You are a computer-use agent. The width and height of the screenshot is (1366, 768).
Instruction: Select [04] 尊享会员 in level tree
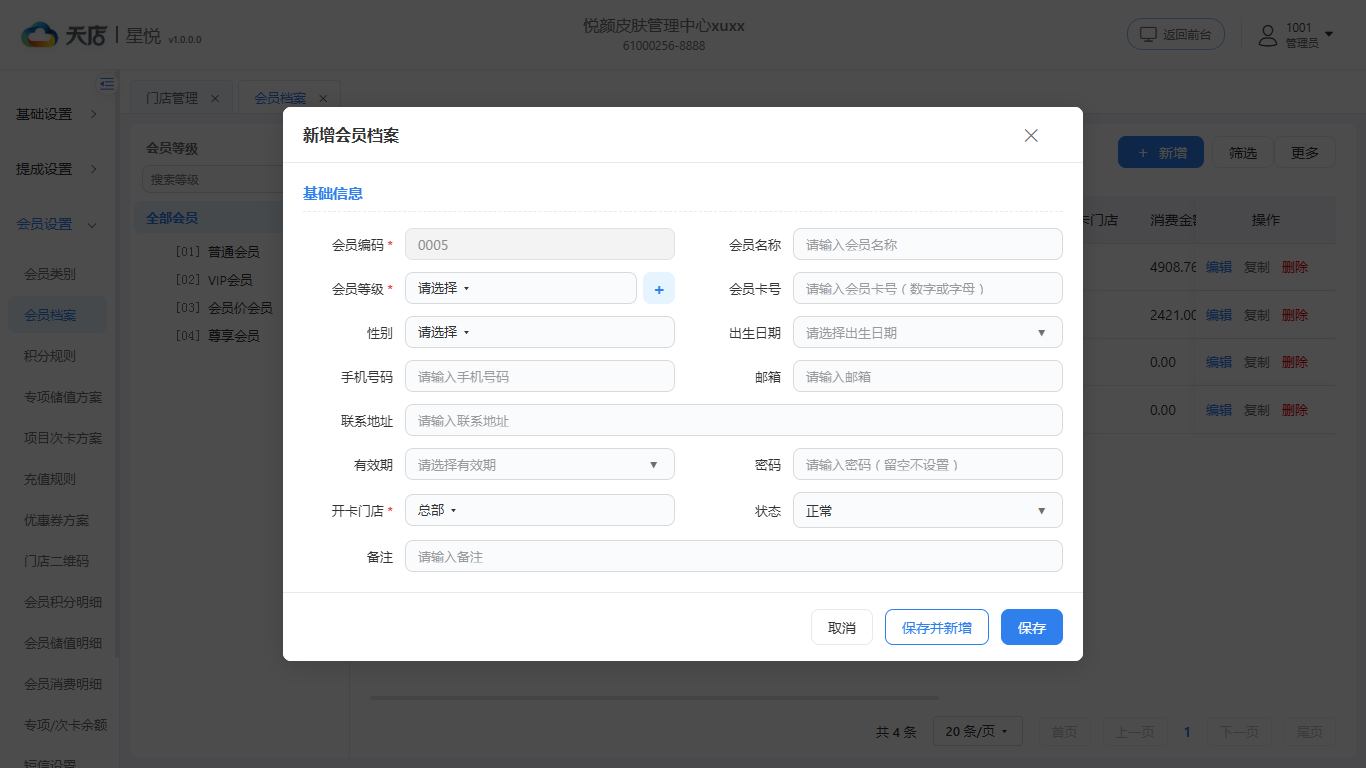[217, 336]
